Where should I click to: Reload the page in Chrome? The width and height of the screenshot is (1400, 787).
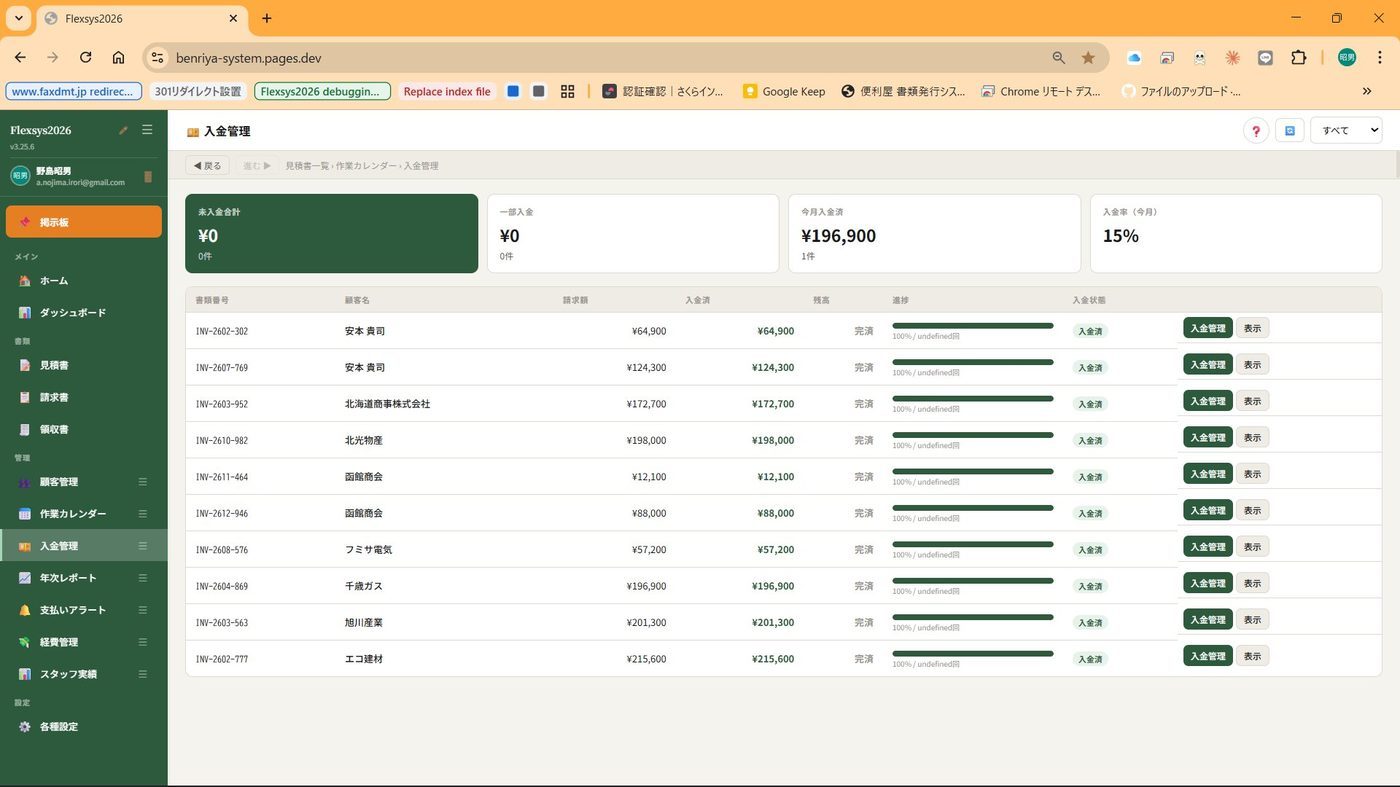click(x=86, y=58)
